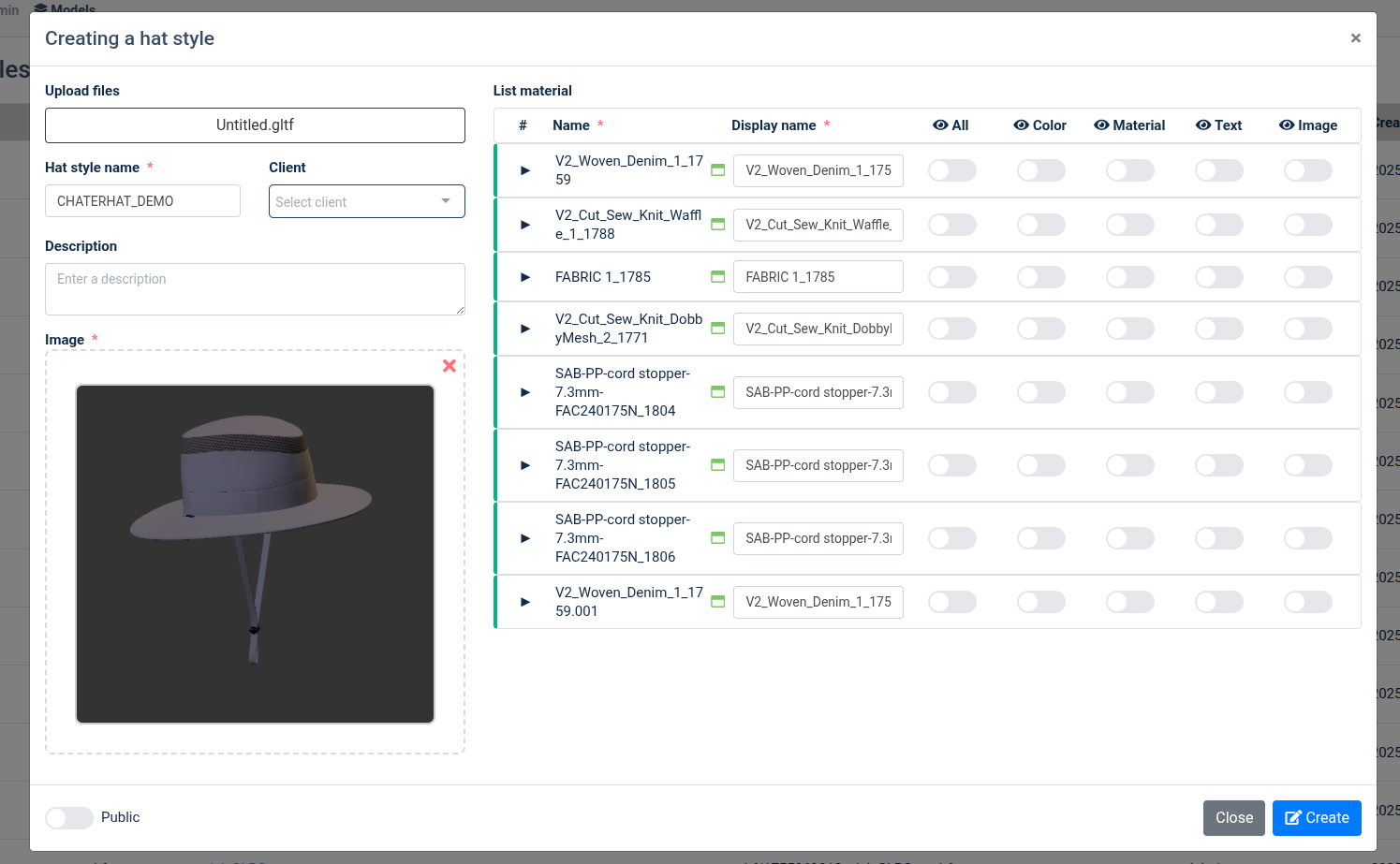Click the eye icon in the Color column header
The height and width of the screenshot is (864, 1400).
click(1021, 125)
